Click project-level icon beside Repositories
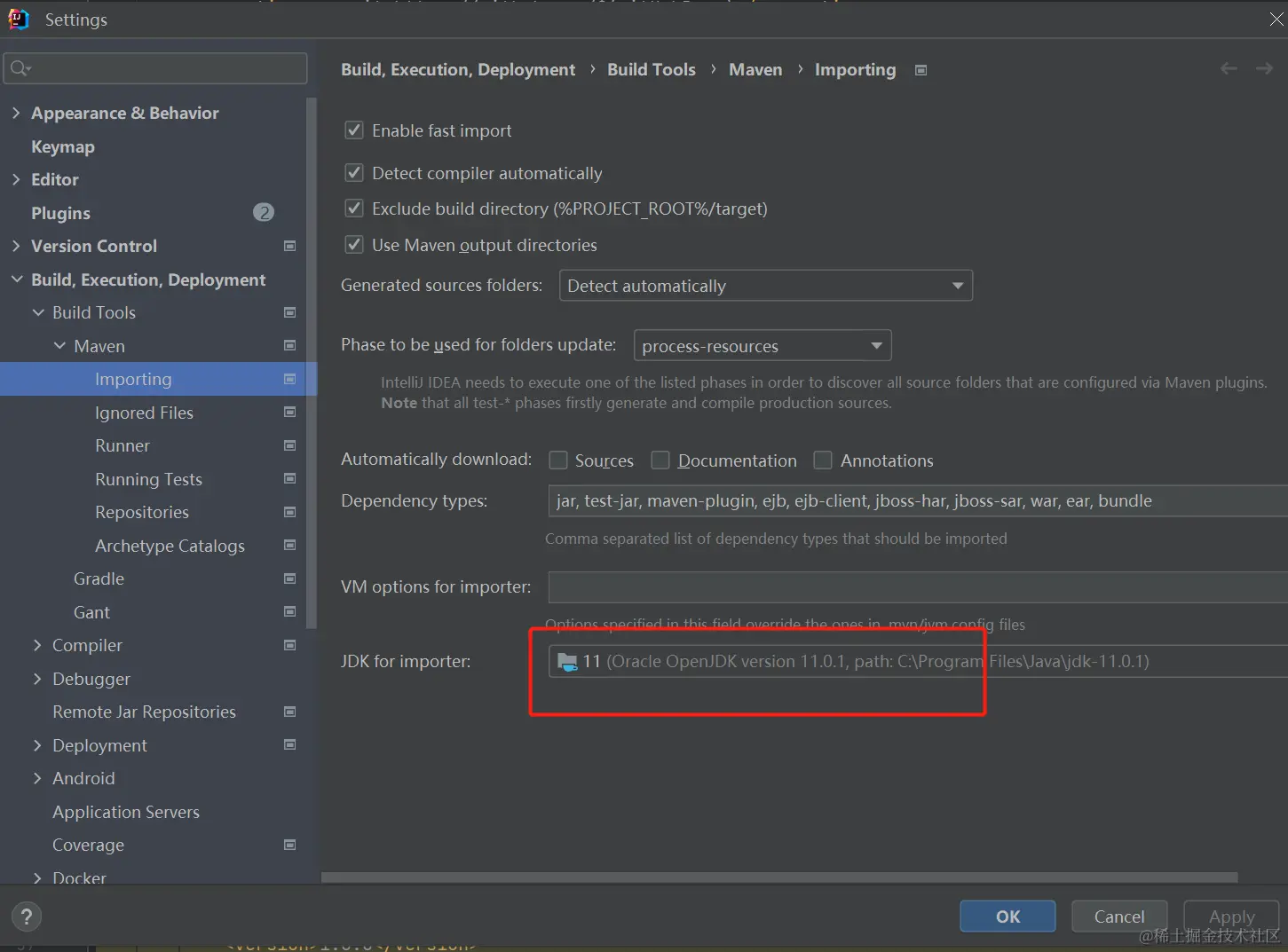 [289, 512]
